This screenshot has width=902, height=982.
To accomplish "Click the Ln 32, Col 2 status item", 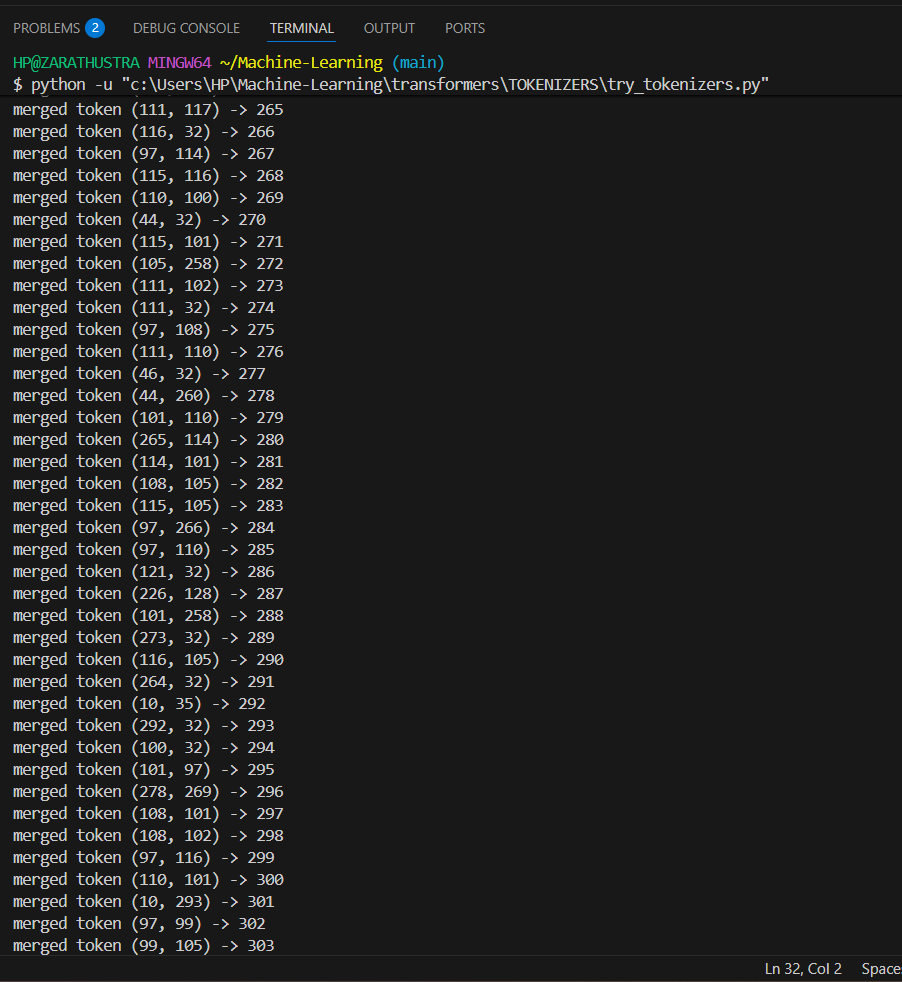I will [x=803, y=969].
